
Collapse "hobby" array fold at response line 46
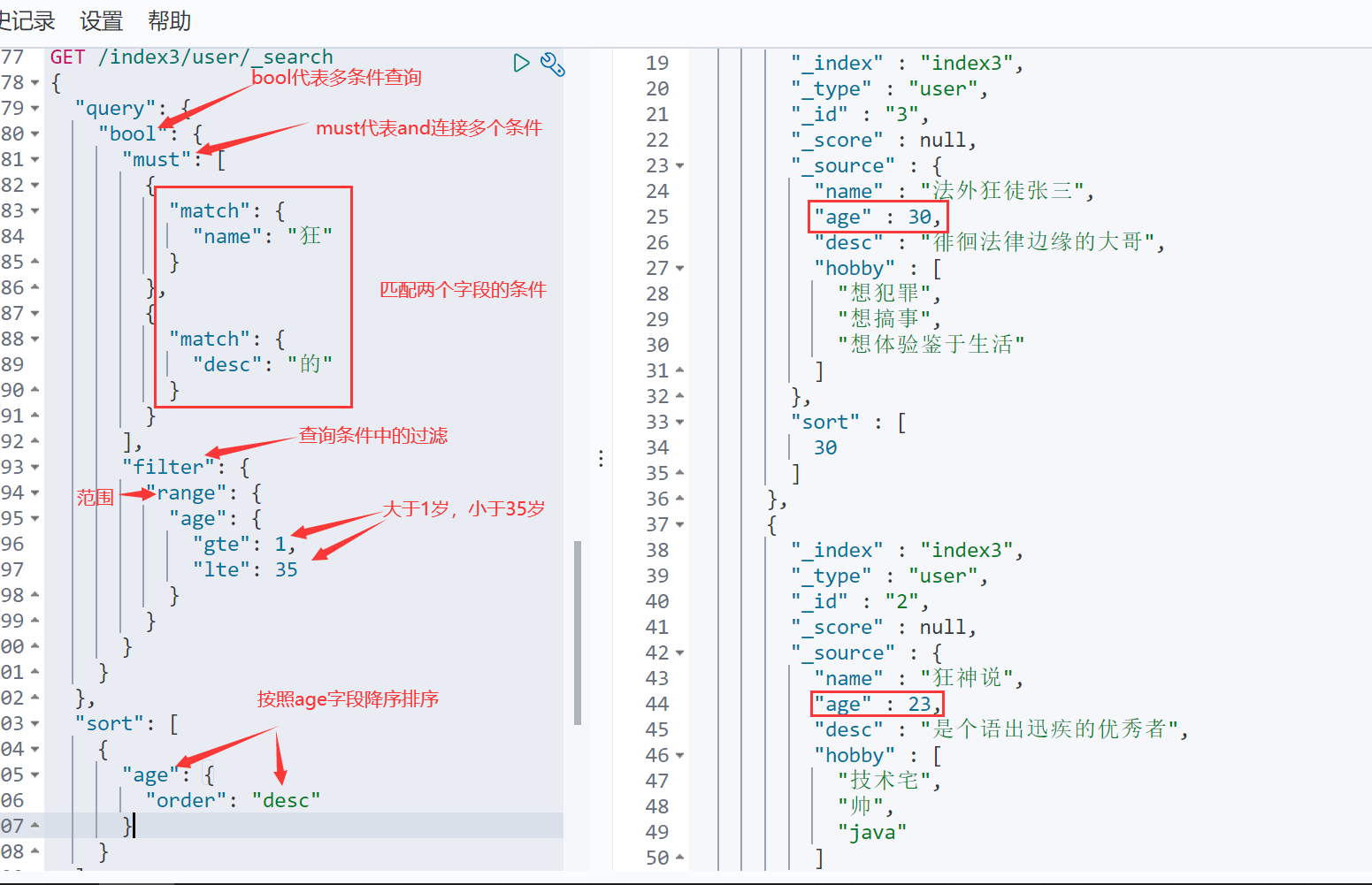point(679,756)
